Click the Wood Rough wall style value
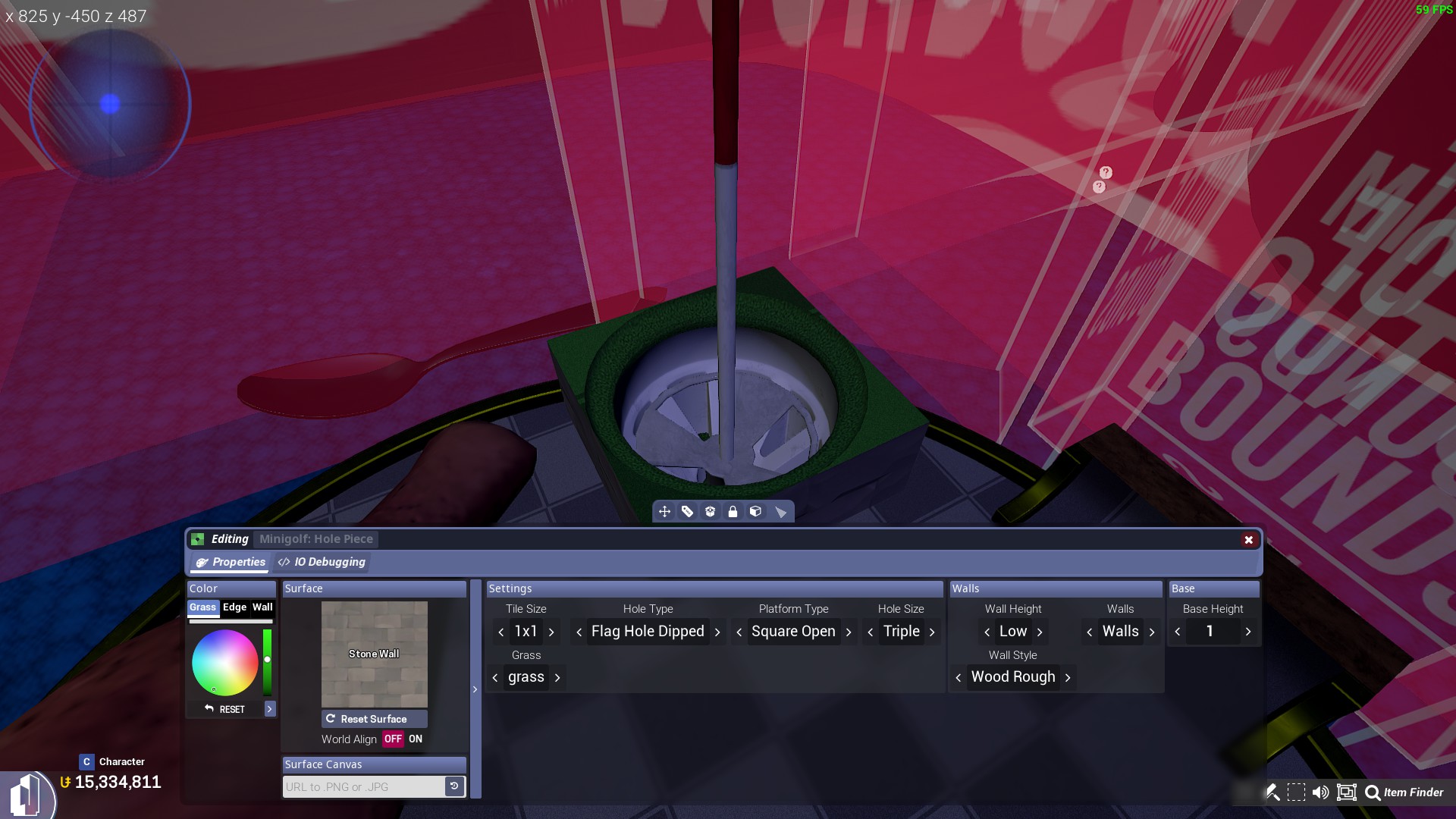Image resolution: width=1456 pixels, height=819 pixels. pos(1013,677)
